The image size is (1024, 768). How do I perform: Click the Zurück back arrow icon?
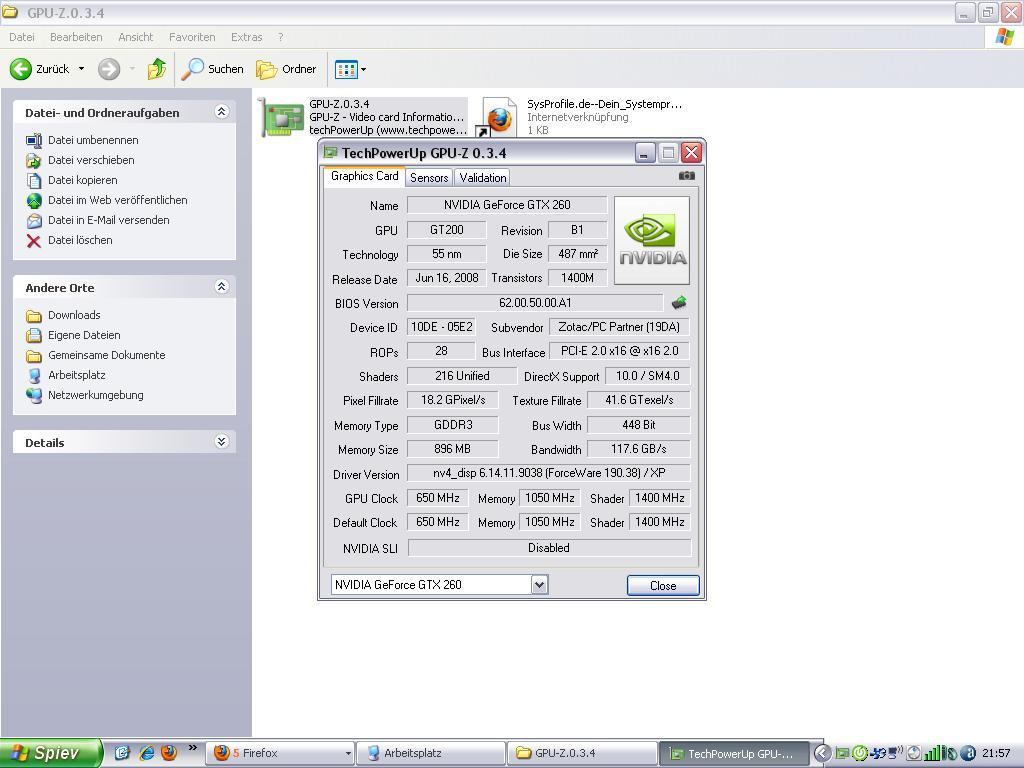(21, 69)
